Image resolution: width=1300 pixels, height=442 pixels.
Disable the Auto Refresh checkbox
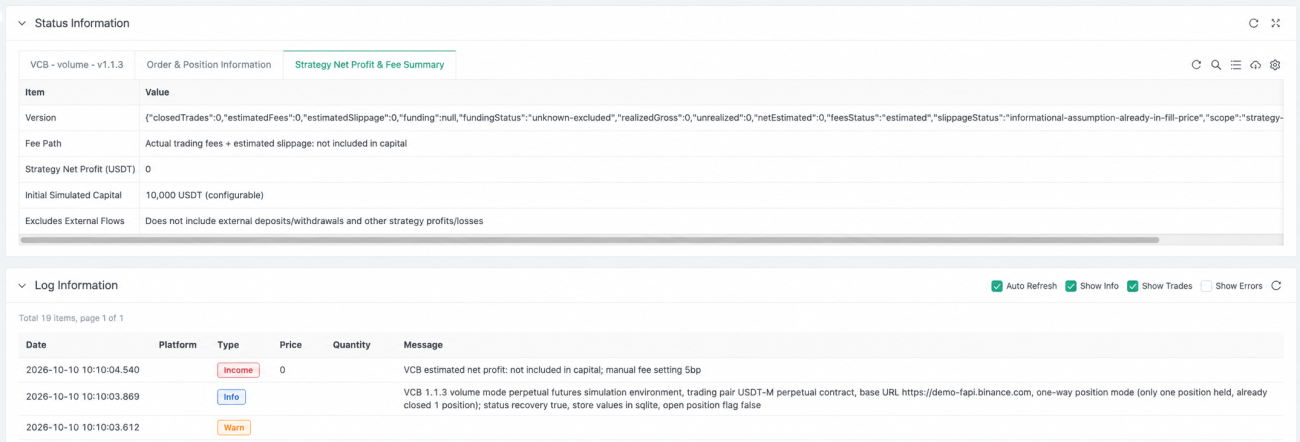pyautogui.click(x=997, y=286)
